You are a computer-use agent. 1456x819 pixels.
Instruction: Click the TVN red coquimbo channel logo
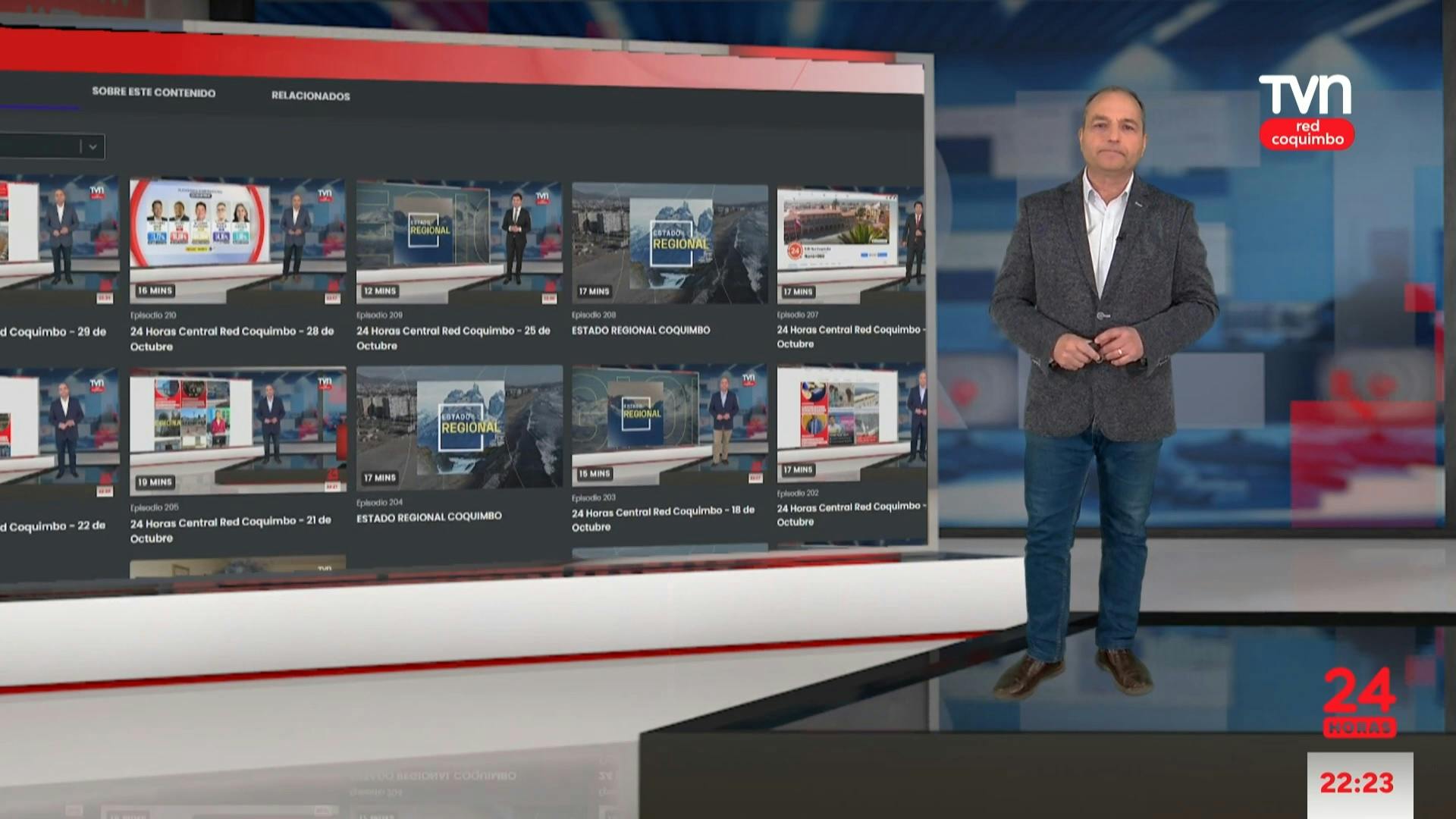(1306, 111)
